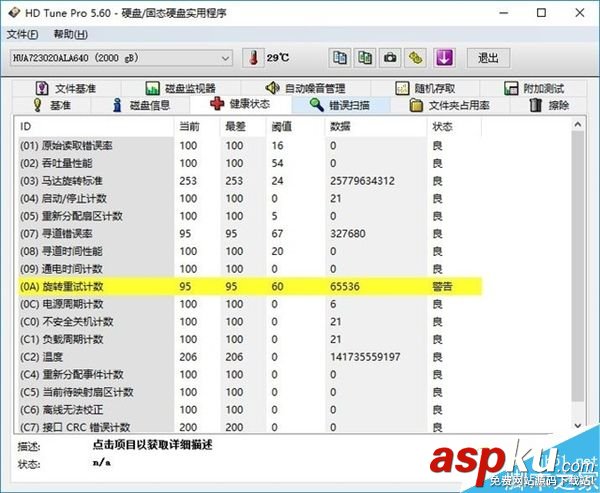Select the 健康状态 tab
The width and height of the screenshot is (600, 493).
tap(240, 104)
